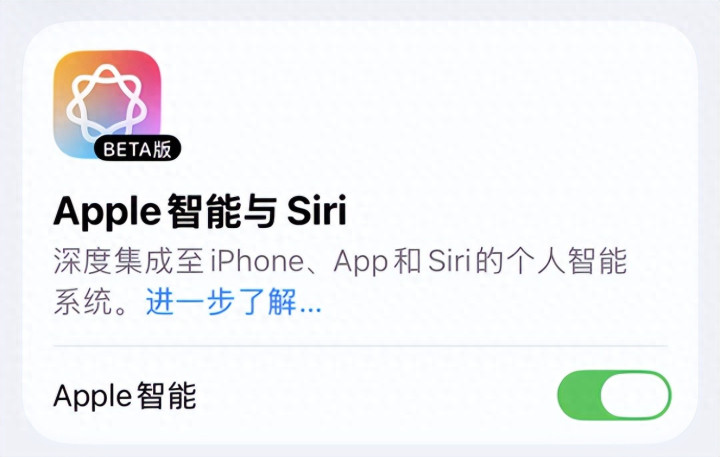Image resolution: width=720 pixels, height=457 pixels.
Task: Tap the BETA版 badge on the icon
Action: click(x=137, y=148)
